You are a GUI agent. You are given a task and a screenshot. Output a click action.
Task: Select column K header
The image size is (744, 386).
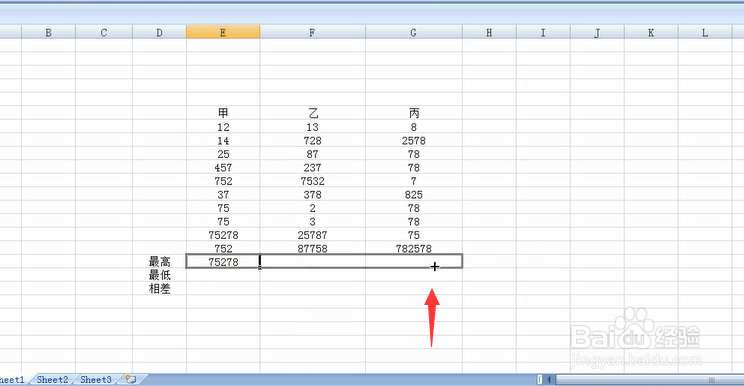click(651, 32)
